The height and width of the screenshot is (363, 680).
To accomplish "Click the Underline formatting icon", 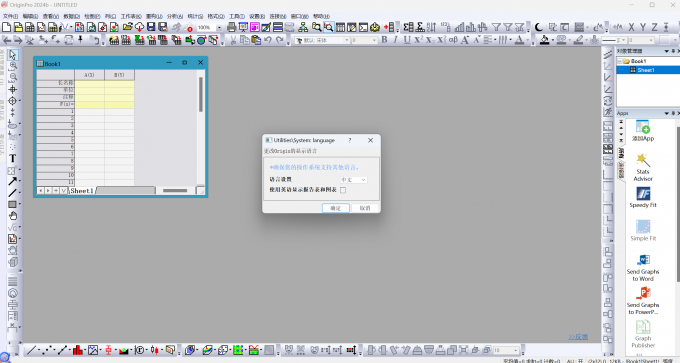I will pos(406,40).
